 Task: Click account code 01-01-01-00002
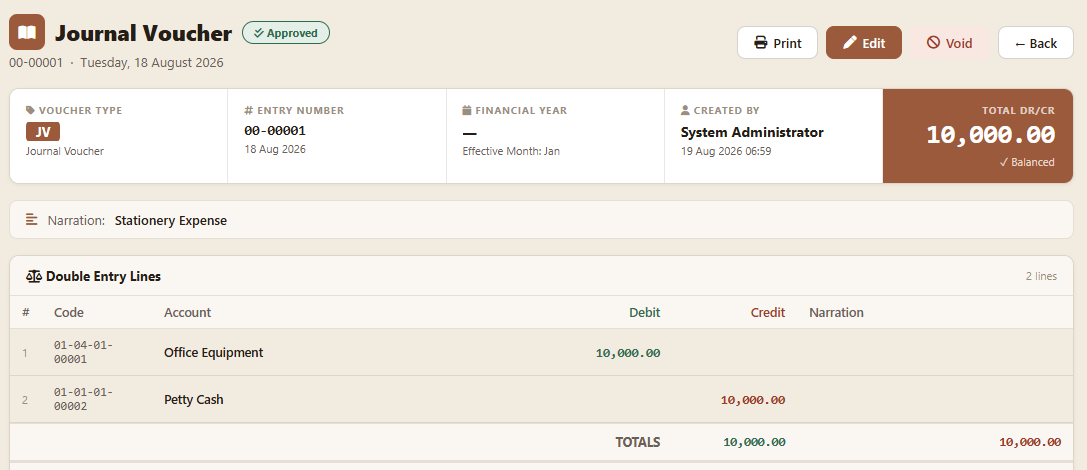(83, 399)
